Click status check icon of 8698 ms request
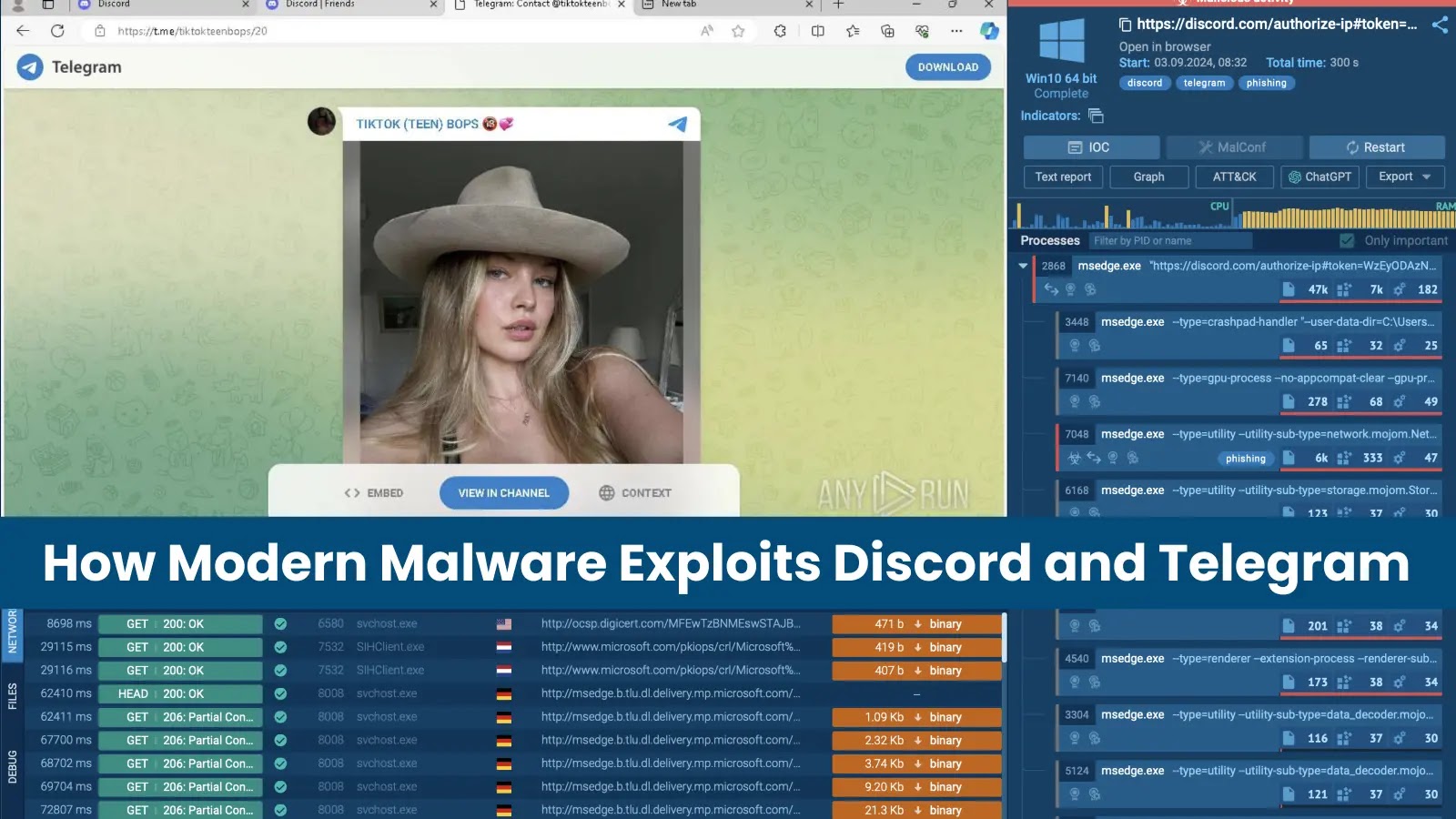The image size is (1456, 819). coord(280,624)
